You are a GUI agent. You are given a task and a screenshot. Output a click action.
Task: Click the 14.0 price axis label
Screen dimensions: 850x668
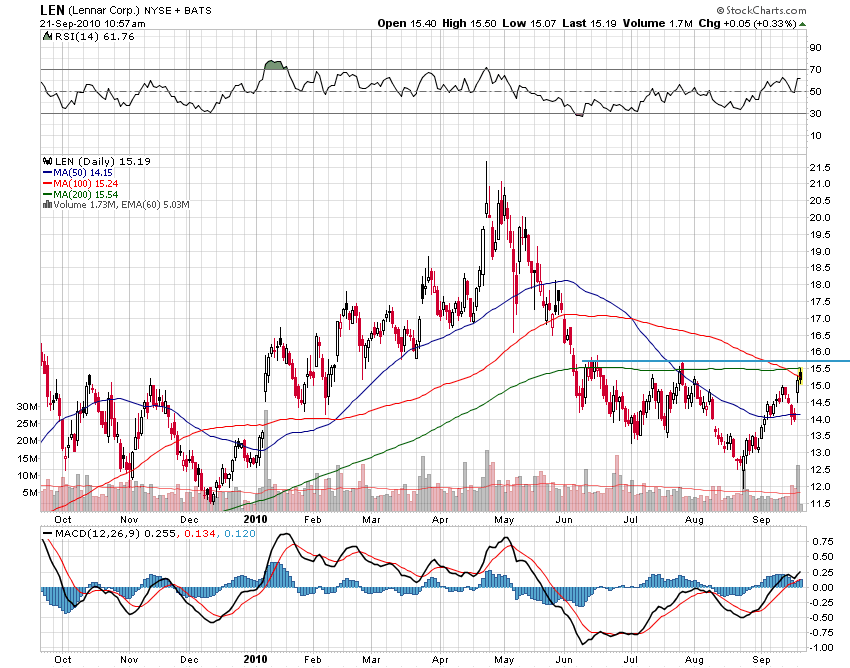[x=820, y=420]
